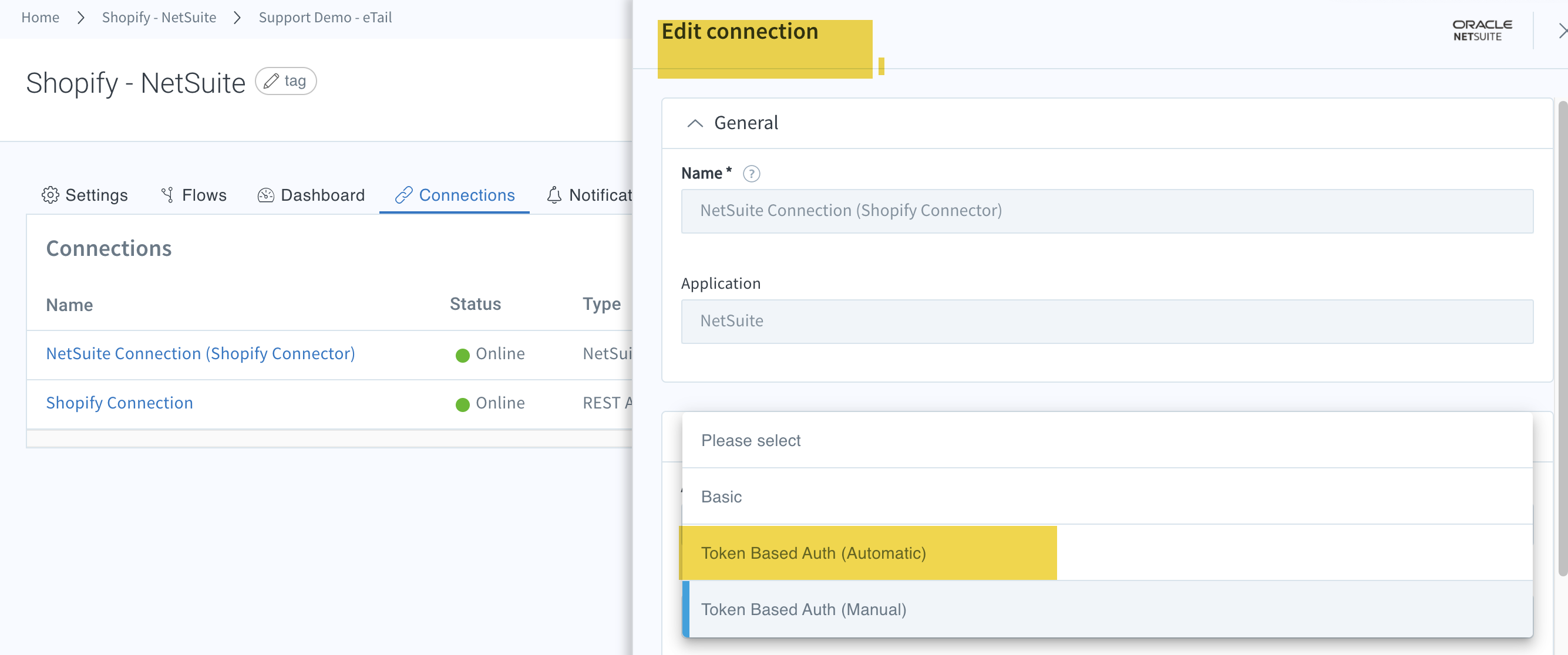Viewport: 1568px width, 655px height.
Task: Click the panel's vertical scrollbar
Action: point(1562,338)
